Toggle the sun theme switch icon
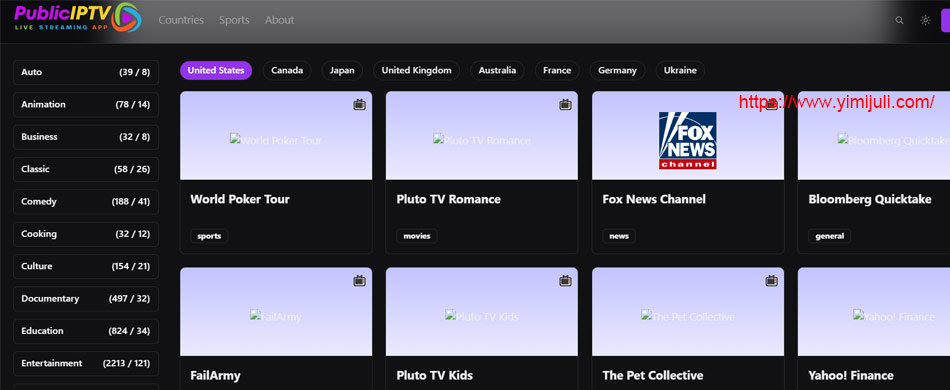The height and width of the screenshot is (390, 950). pos(925,20)
